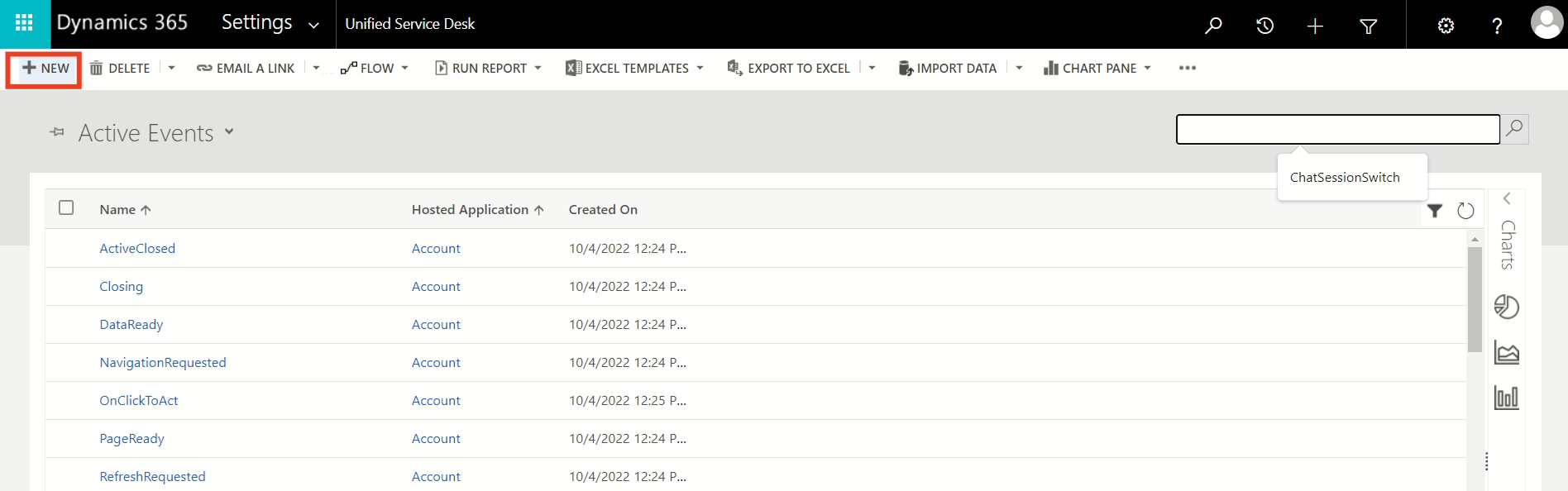Click Unified Service Desk breadcrumb
The height and width of the screenshot is (491, 1568).
[x=410, y=24]
